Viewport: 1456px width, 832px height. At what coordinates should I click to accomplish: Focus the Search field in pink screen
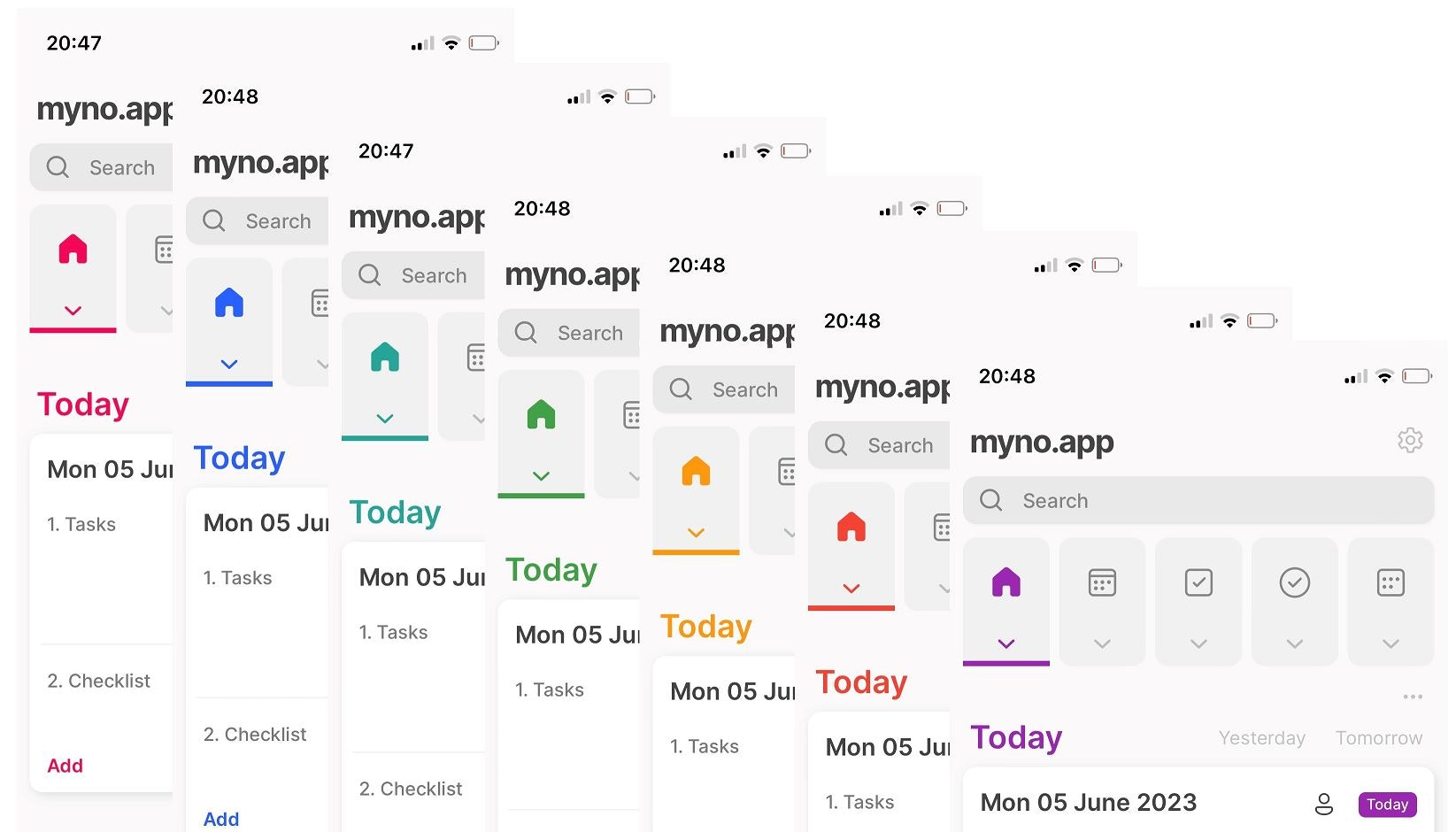102,167
